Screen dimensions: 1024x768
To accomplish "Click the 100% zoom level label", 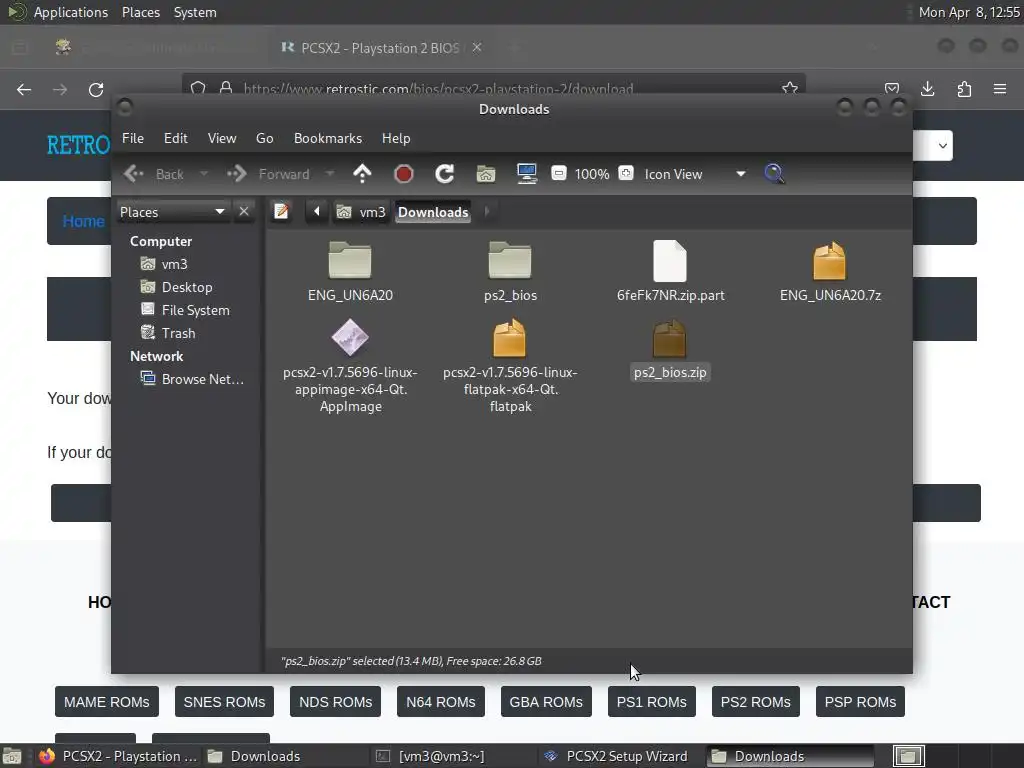I will 592,174.
